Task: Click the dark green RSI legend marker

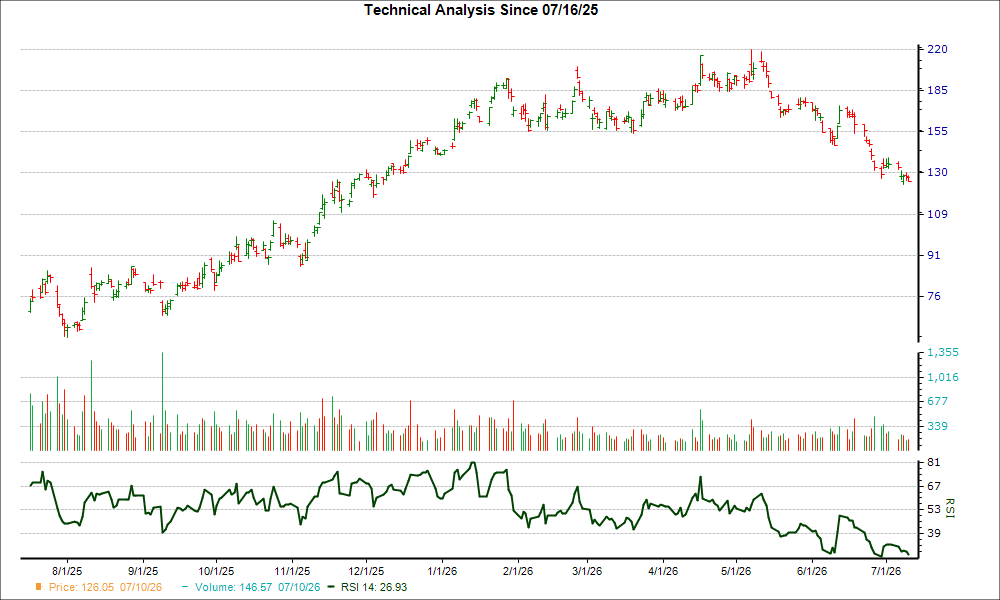Action: tap(330, 587)
